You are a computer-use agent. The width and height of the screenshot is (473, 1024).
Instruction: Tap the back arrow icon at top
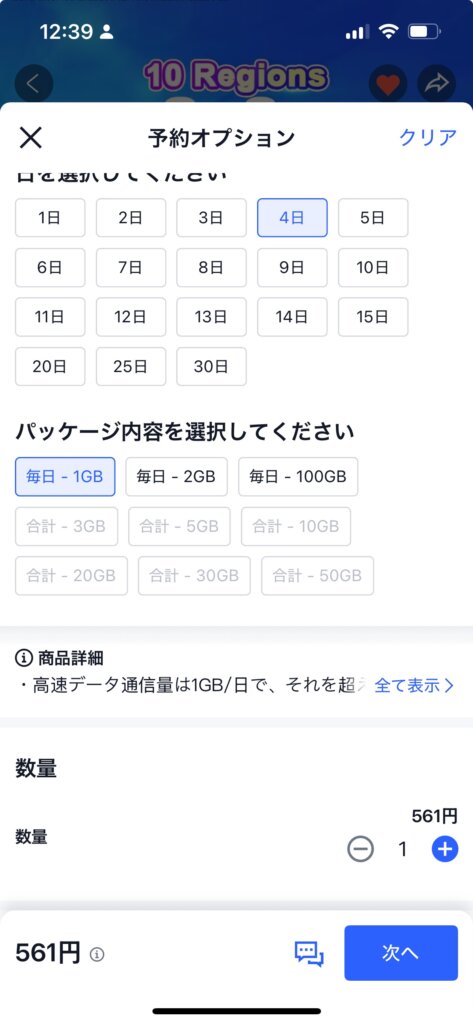tap(33, 84)
